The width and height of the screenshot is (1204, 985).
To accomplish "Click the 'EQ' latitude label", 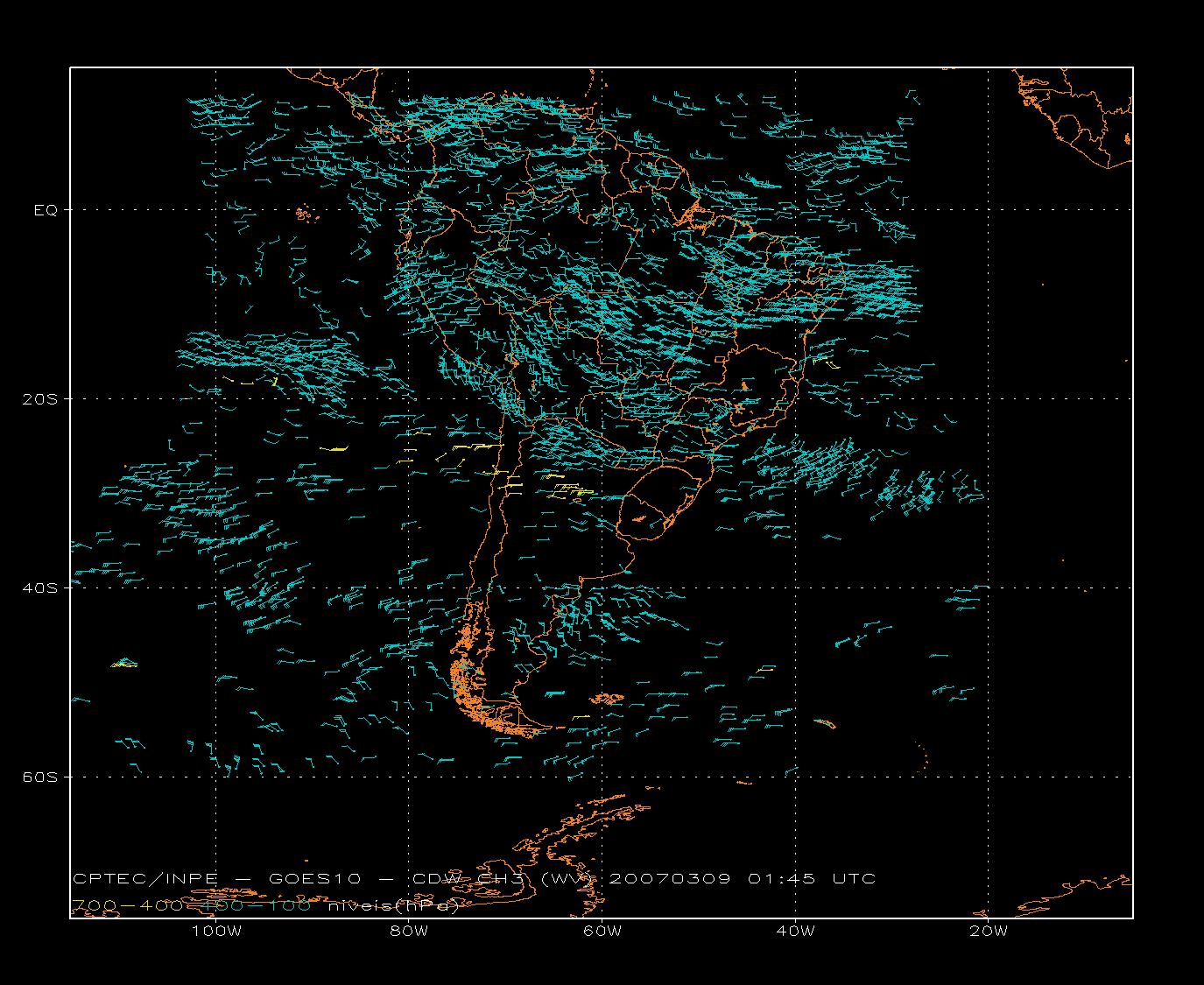I will pyautogui.click(x=46, y=210).
